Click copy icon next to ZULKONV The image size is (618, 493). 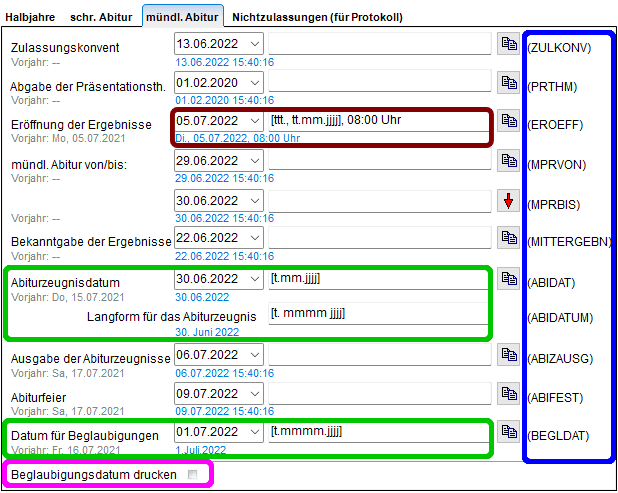point(508,44)
